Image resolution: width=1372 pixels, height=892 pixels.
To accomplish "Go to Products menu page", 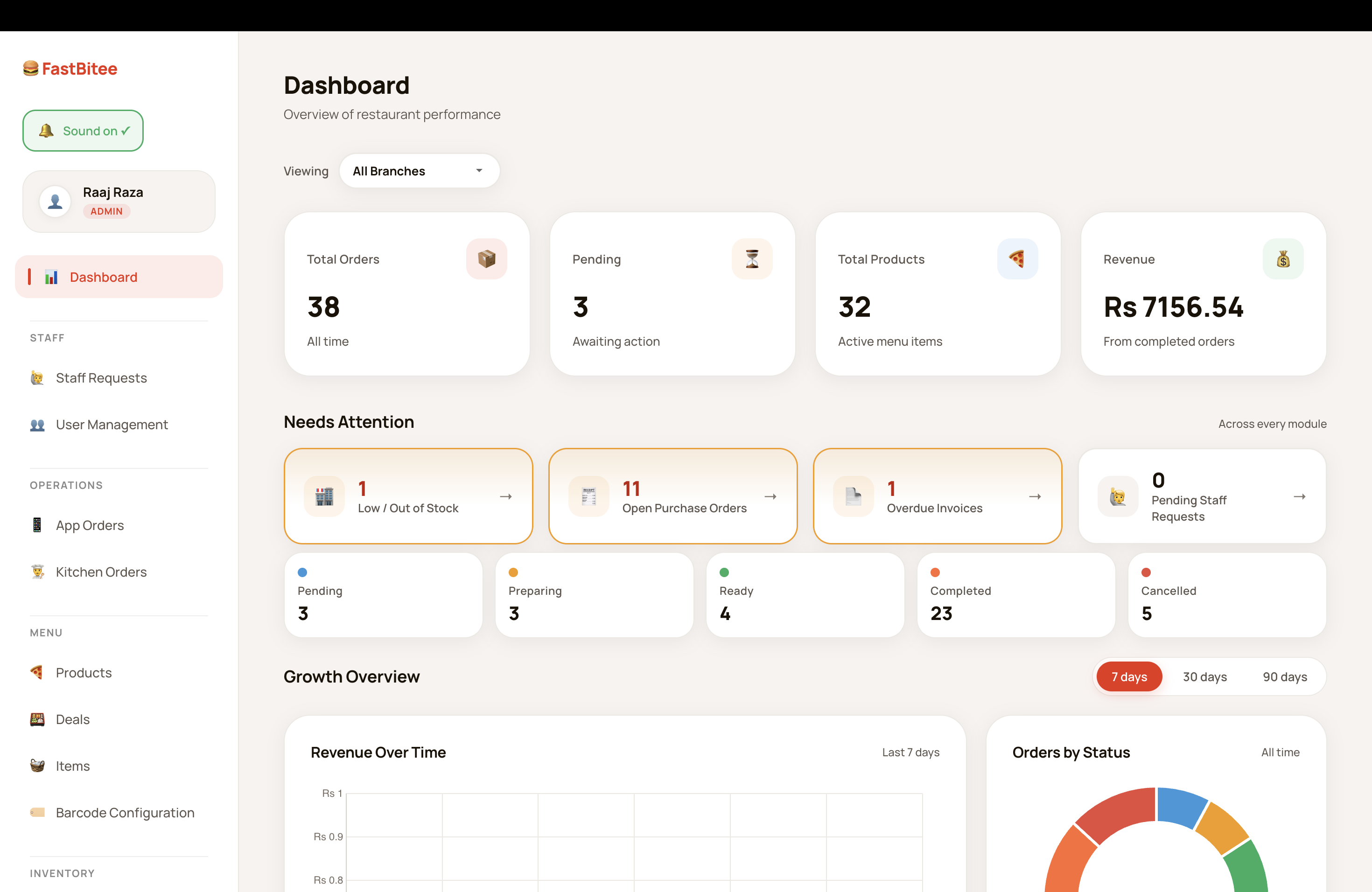I will point(119,672).
